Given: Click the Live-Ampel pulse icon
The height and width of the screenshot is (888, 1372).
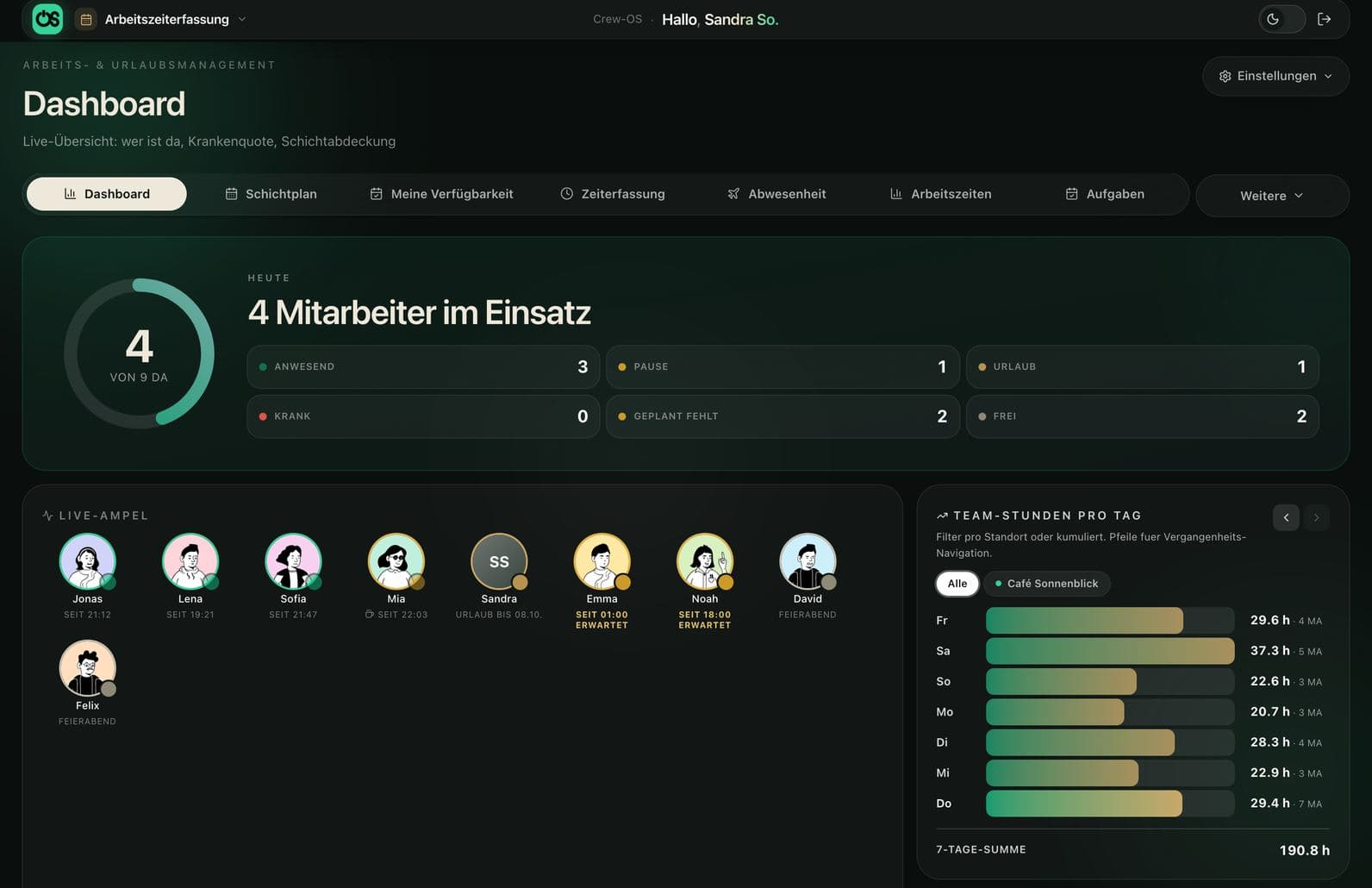Looking at the screenshot, I should [47, 516].
